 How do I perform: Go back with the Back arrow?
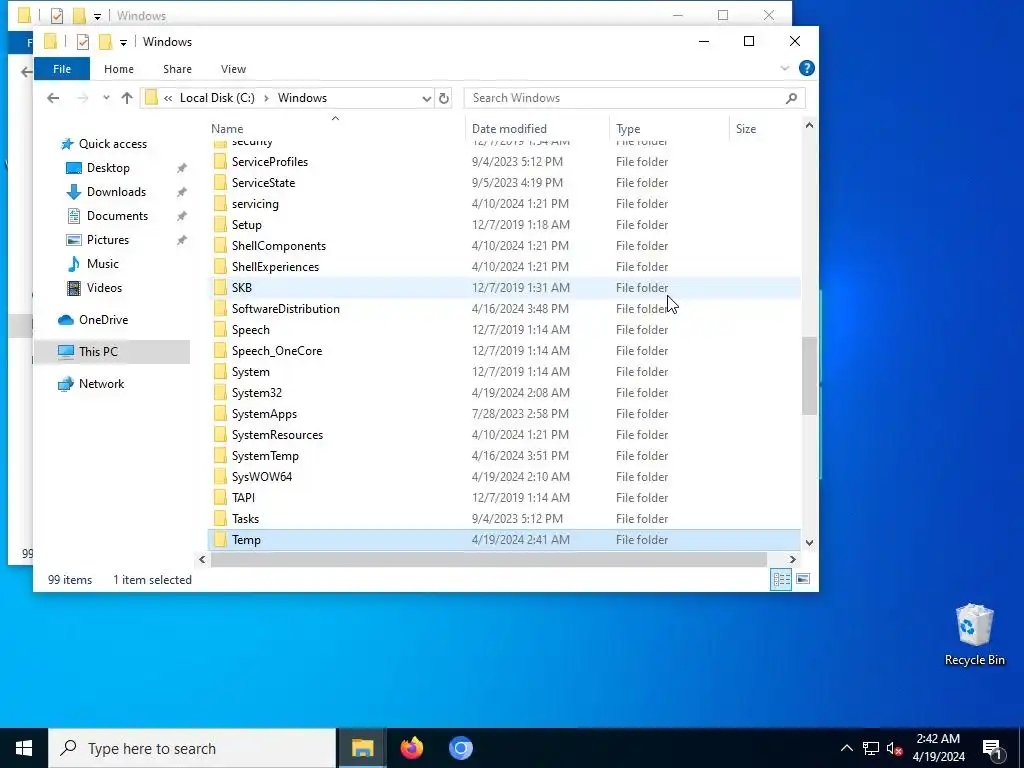(x=53, y=98)
